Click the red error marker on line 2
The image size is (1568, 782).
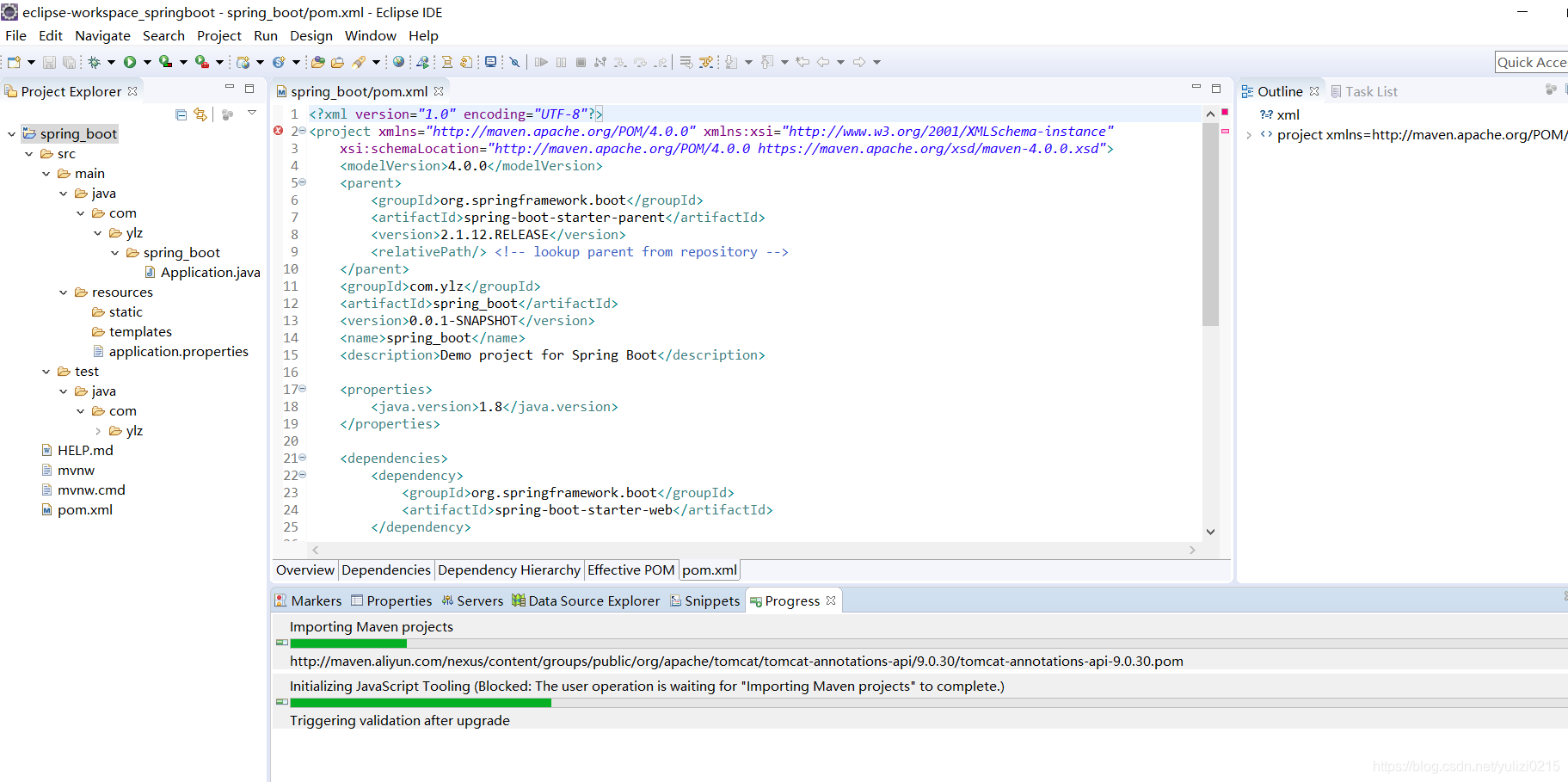pos(278,131)
